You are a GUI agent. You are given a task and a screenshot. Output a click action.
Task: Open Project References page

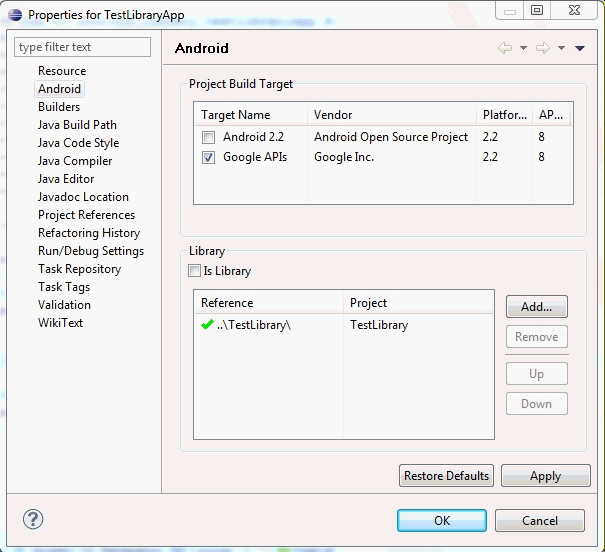tap(86, 215)
